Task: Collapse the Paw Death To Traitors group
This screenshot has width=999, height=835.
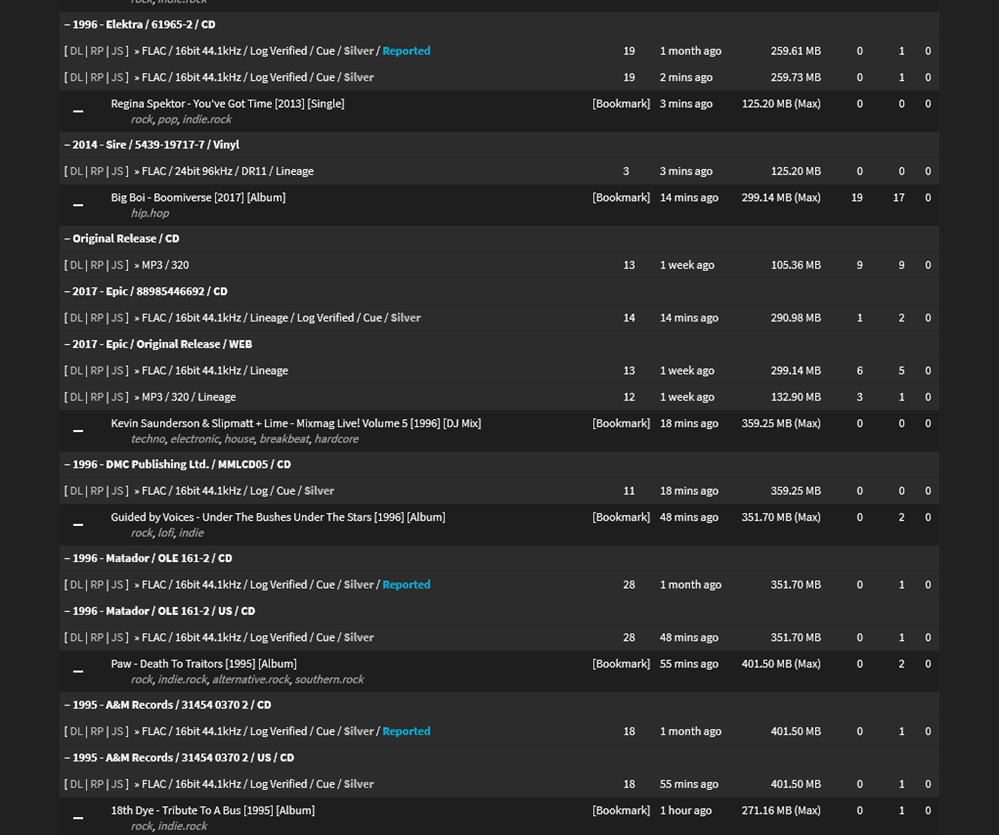Action: (x=78, y=671)
